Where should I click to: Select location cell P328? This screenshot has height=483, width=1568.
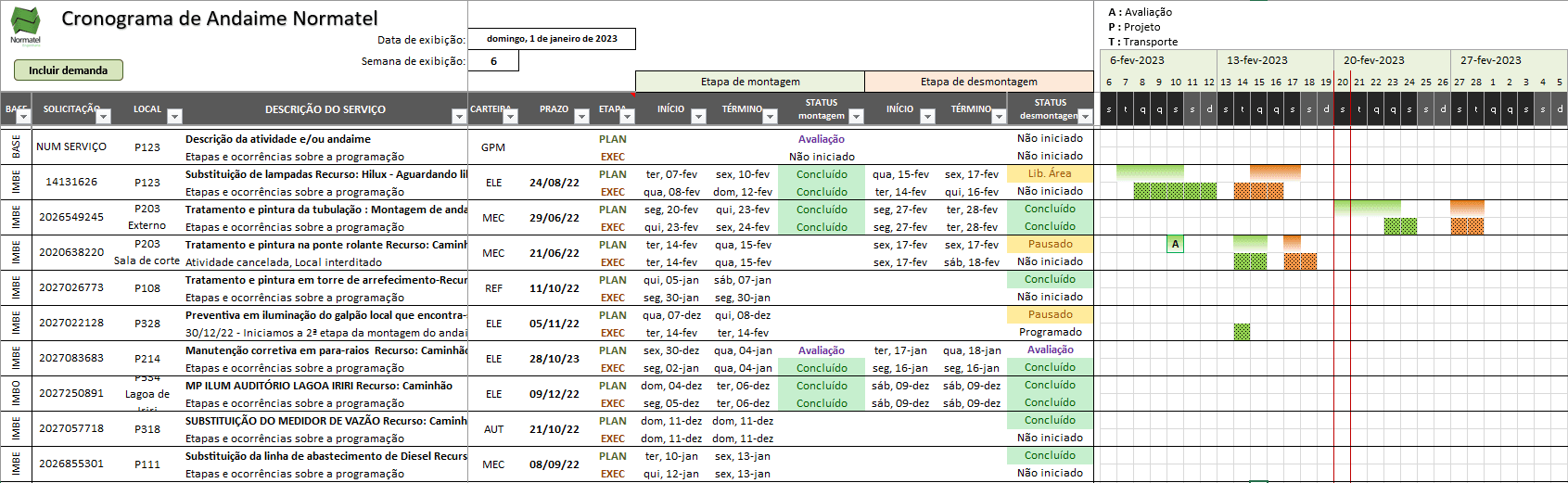pyautogui.click(x=147, y=324)
